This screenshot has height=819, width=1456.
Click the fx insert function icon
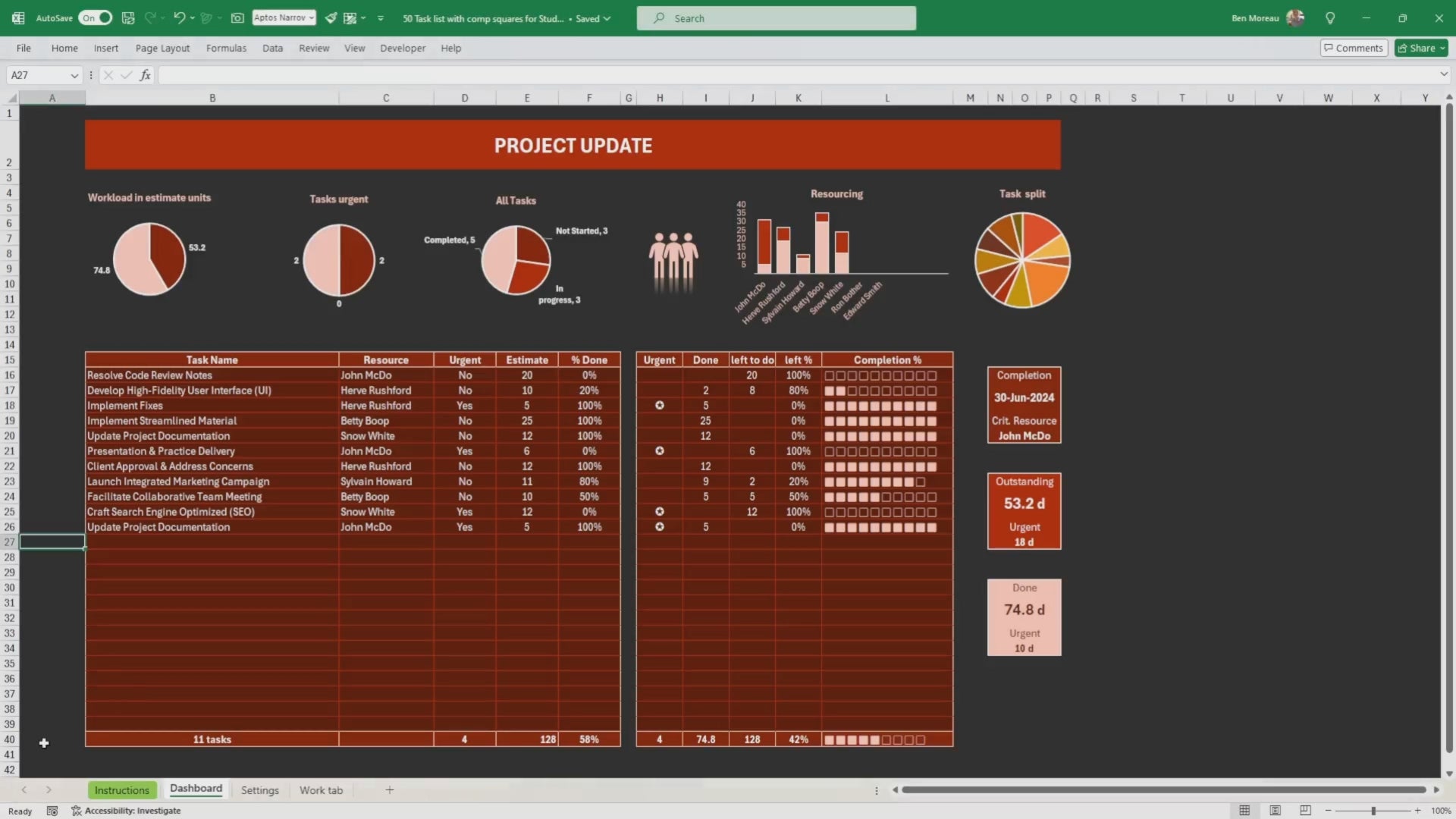pyautogui.click(x=145, y=75)
